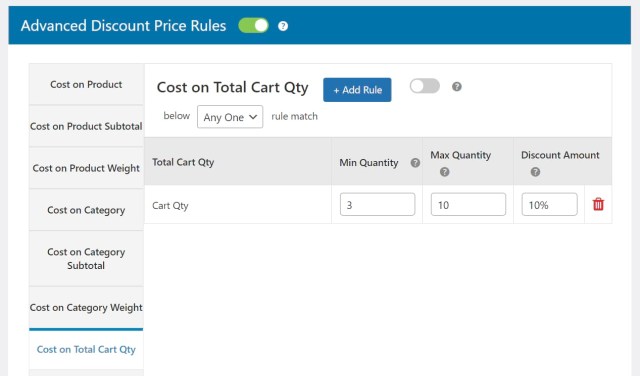
Task: Open Cost on Category Subtotal tab
Action: point(86,258)
